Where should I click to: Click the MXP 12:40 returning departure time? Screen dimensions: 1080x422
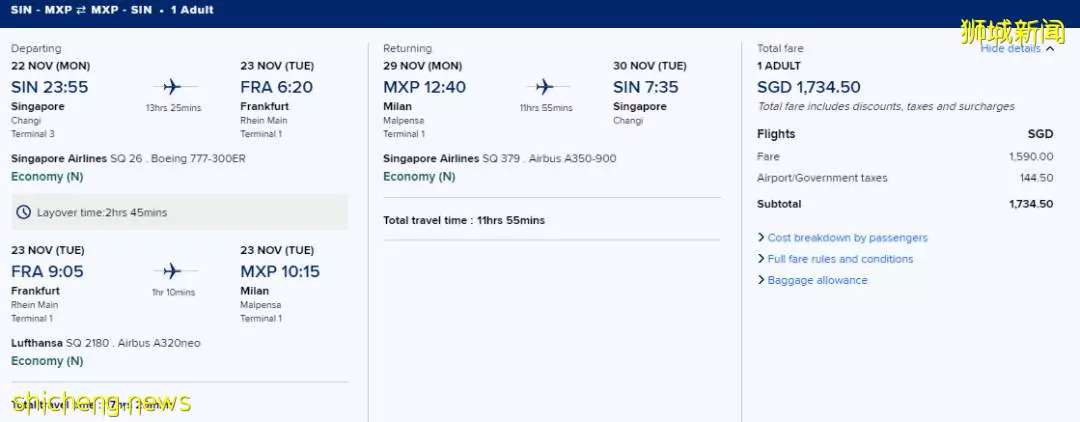coord(424,87)
